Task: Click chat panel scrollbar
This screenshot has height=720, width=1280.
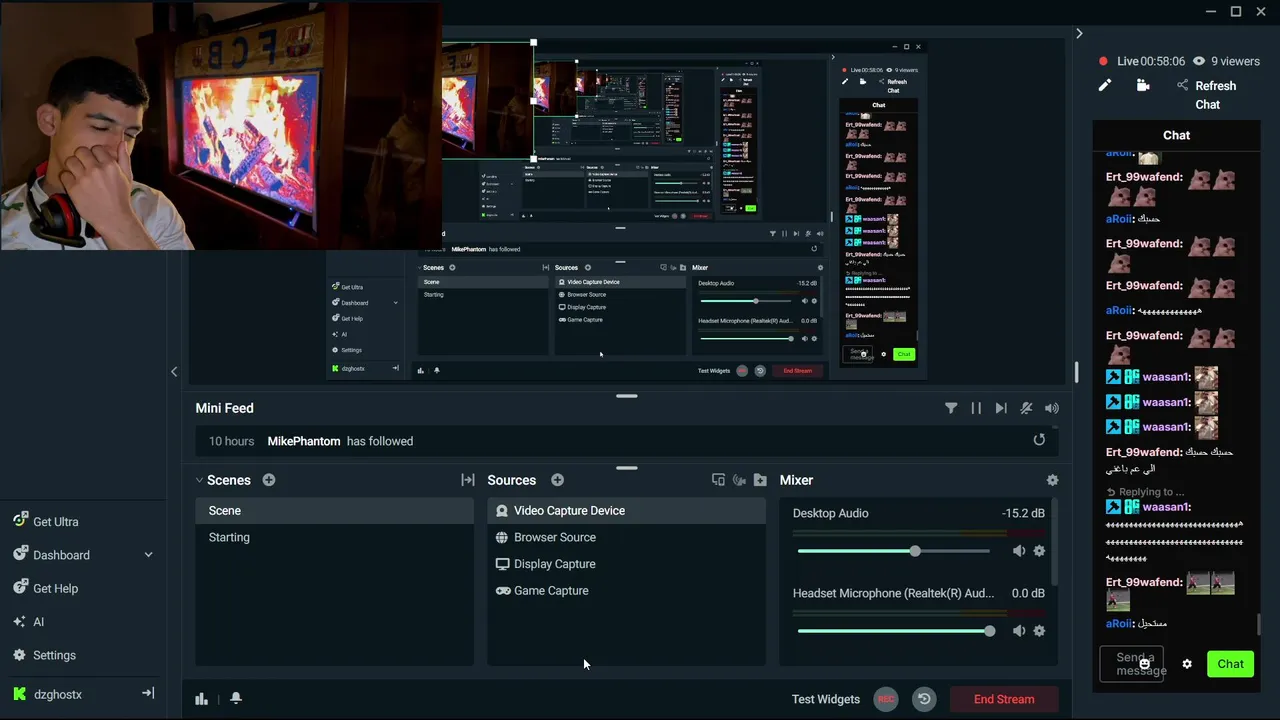Action: tap(1259, 625)
